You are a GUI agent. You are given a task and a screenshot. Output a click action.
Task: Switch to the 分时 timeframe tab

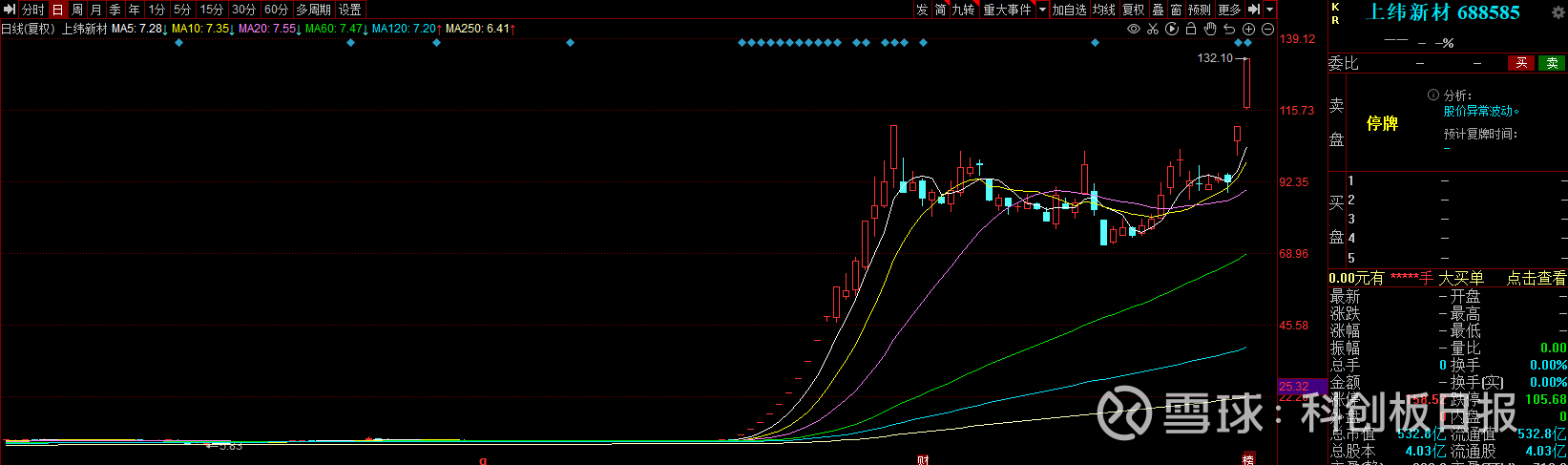click(x=32, y=10)
